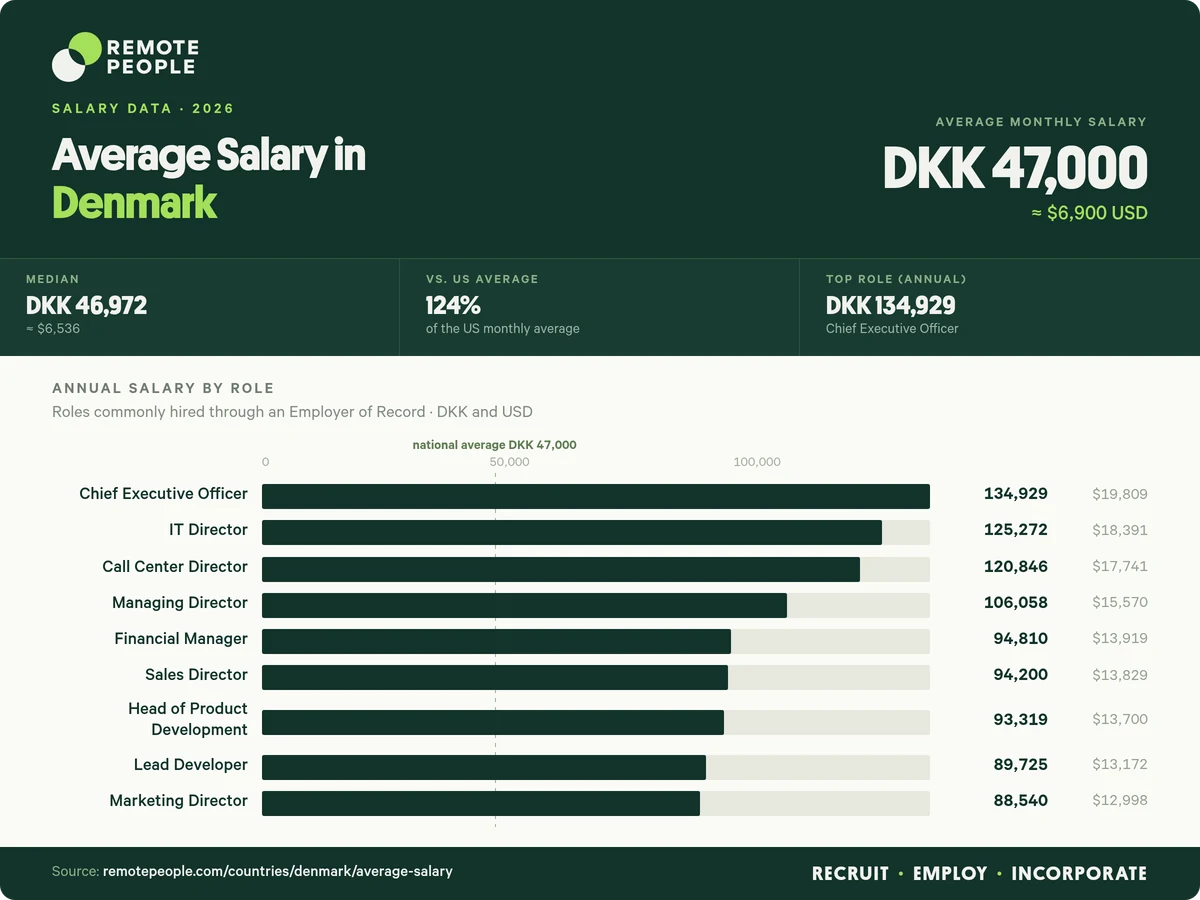Click the '$17,741' USD value
Screen dimensions: 1200x900
click(1120, 566)
